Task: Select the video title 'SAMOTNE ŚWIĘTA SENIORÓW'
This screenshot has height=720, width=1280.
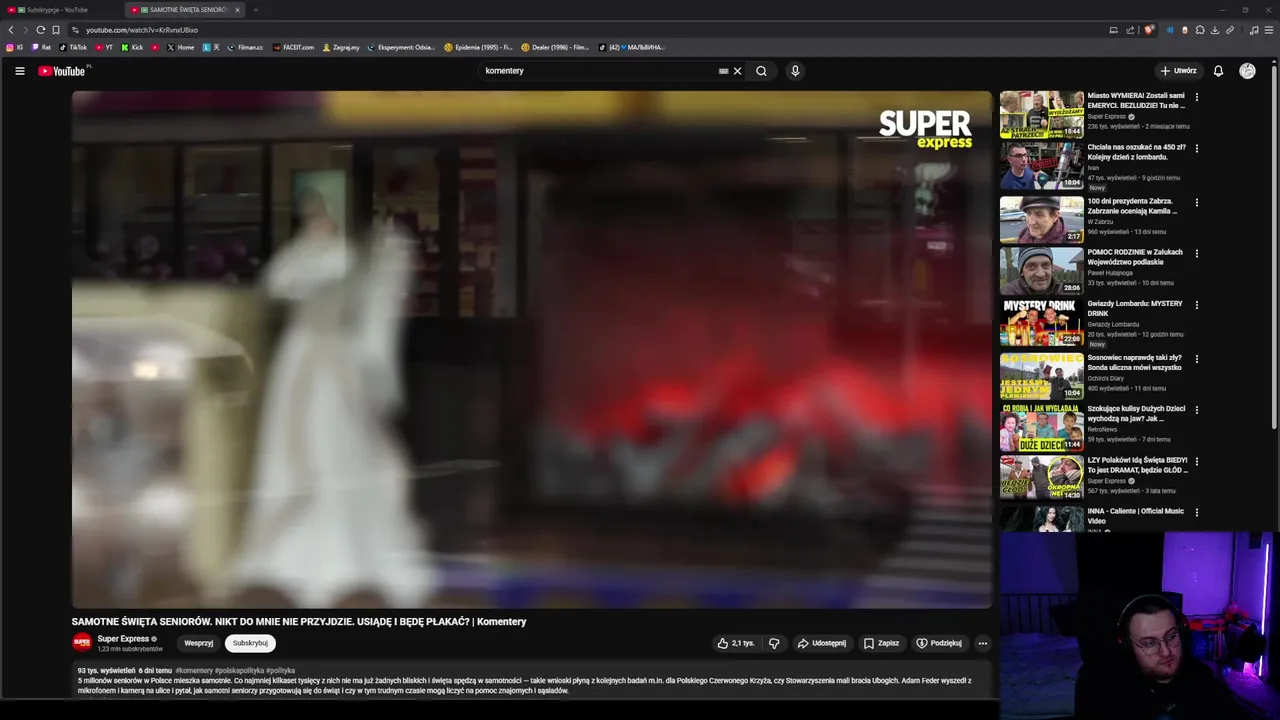Action: pos(299,622)
